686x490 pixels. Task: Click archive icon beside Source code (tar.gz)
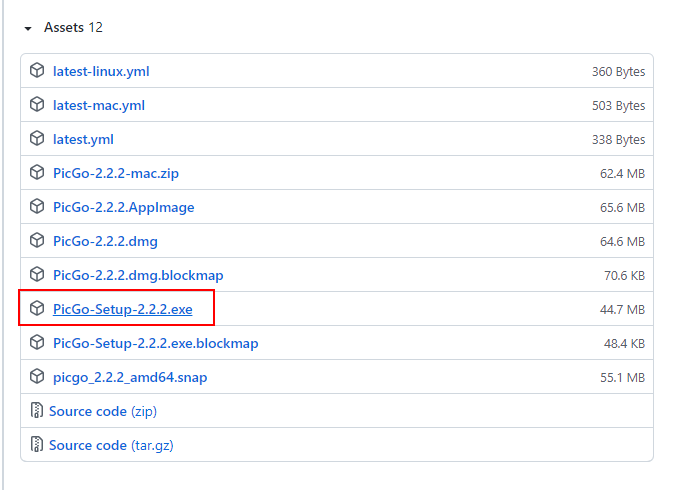tap(36, 445)
